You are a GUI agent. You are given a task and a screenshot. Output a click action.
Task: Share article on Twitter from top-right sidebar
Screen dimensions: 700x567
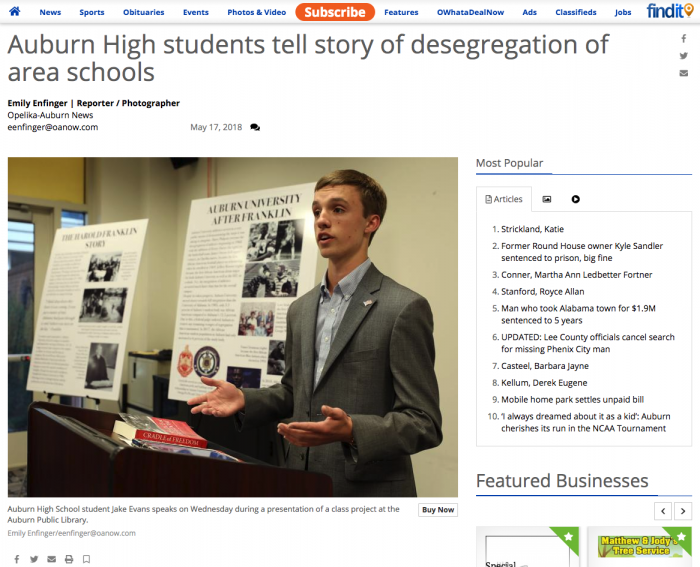pos(683,56)
